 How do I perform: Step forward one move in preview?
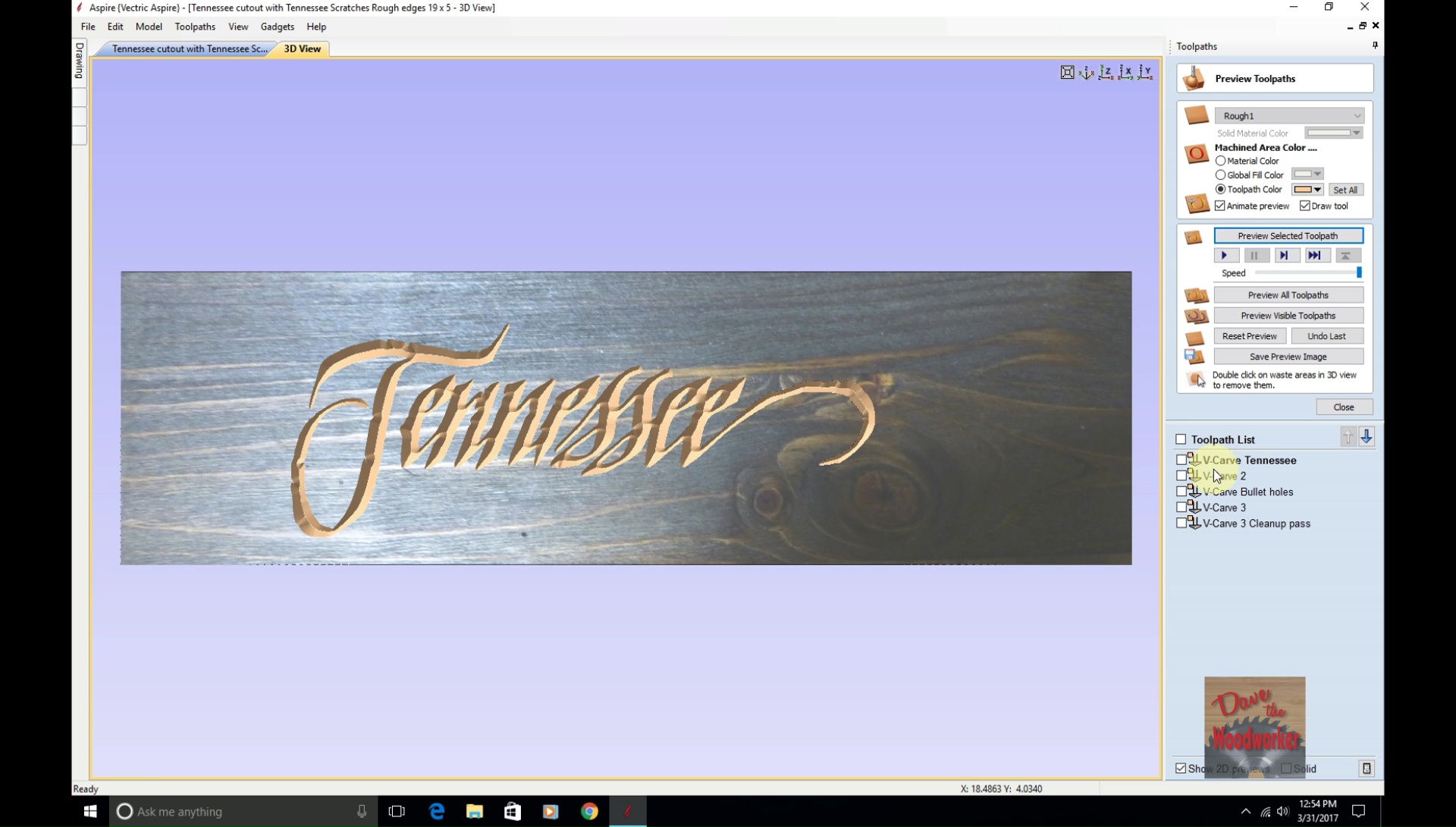click(1286, 256)
